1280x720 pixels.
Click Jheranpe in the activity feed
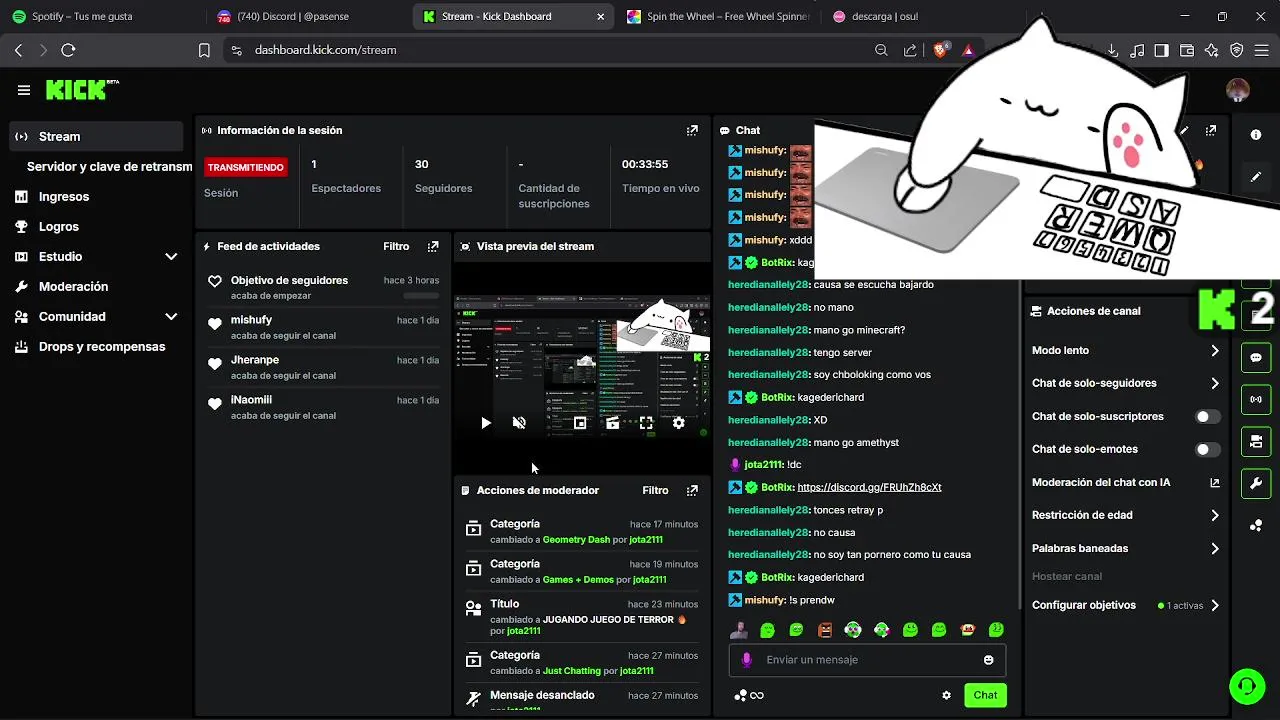[x=255, y=360]
